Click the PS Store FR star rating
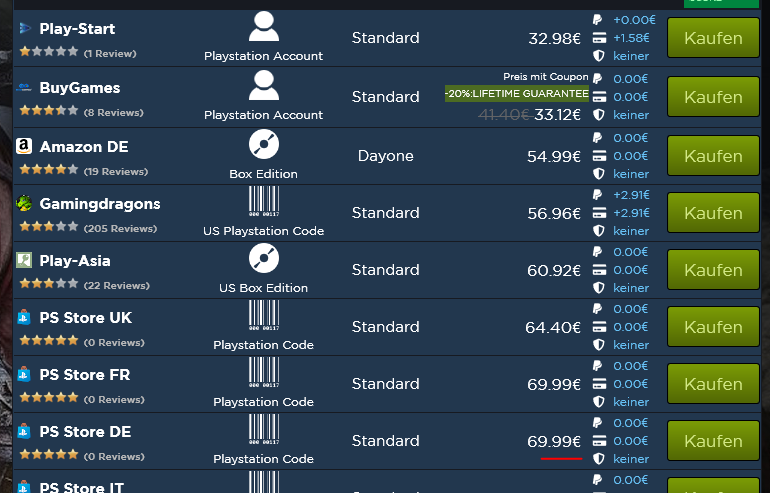This screenshot has width=770, height=493. coord(49,397)
